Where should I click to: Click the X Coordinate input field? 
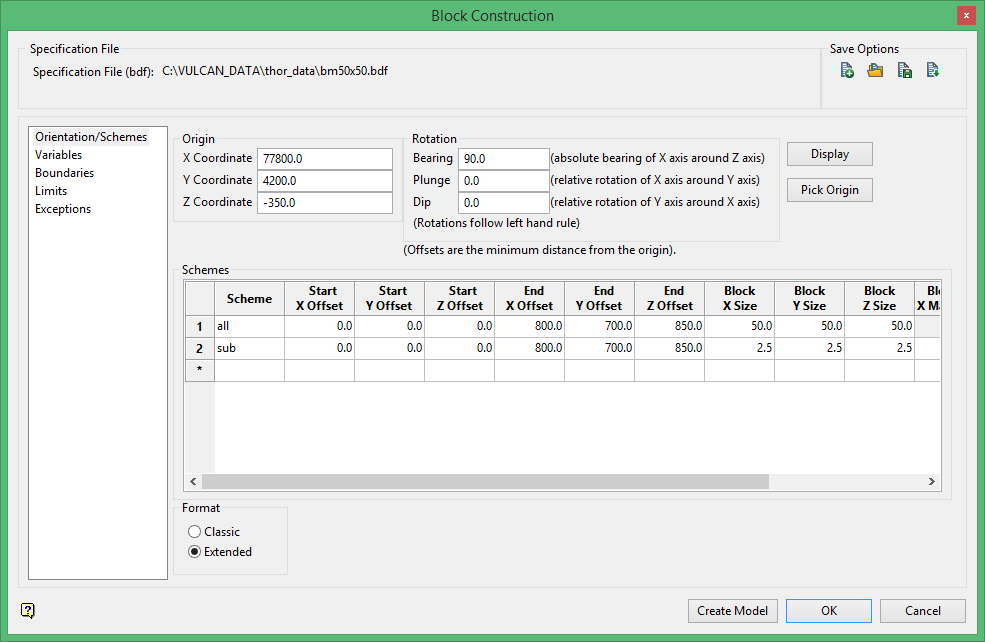[x=324, y=159]
